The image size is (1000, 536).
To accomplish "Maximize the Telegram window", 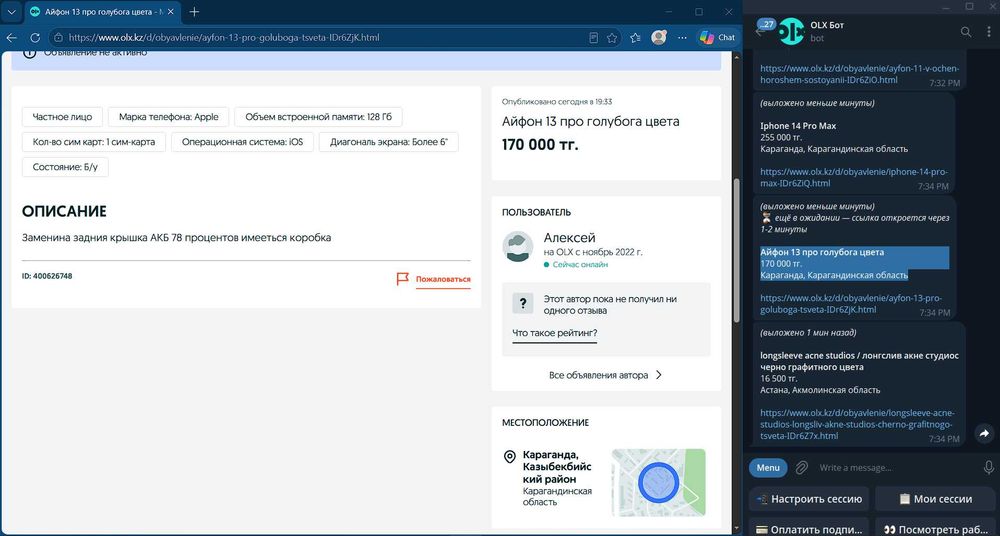I will (x=969, y=6).
